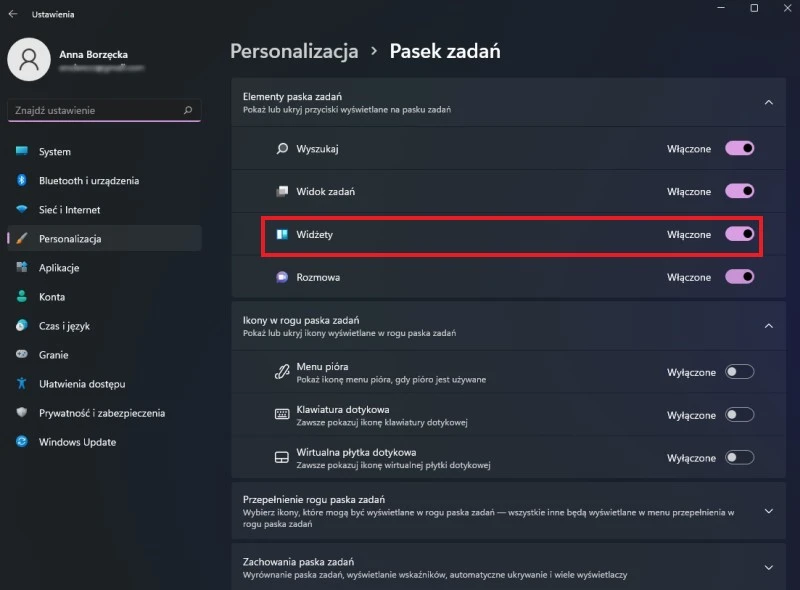Image resolution: width=800 pixels, height=590 pixels.
Task: Select Prywatność i zabezpieczenia in the sidebar
Action: click(x=101, y=413)
